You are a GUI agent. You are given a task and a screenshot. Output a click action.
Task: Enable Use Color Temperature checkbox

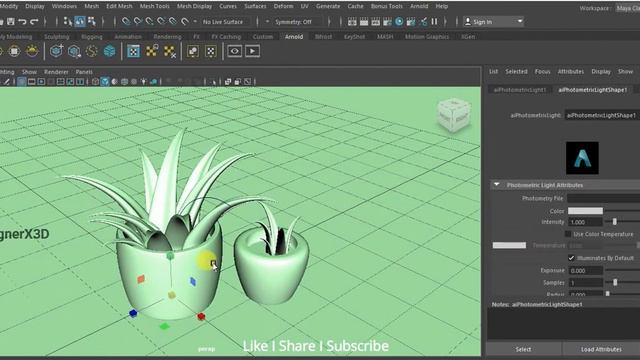click(x=568, y=234)
